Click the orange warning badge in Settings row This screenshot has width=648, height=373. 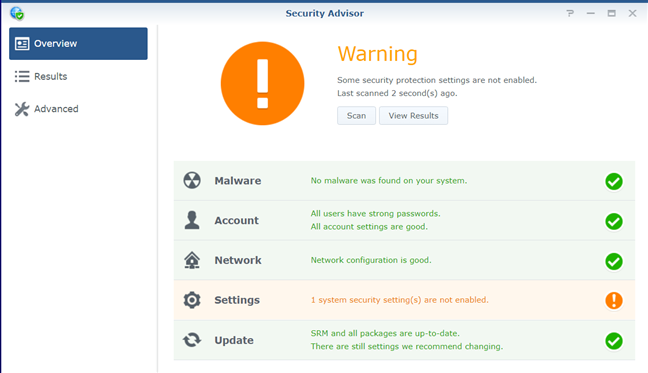click(x=614, y=300)
